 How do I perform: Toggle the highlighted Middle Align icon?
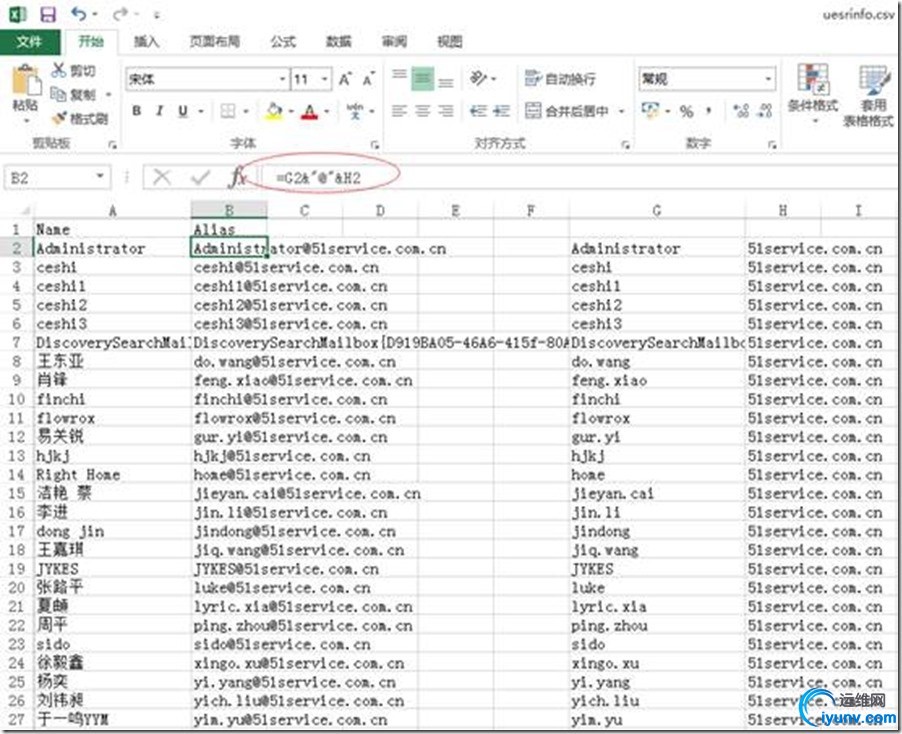[422, 78]
